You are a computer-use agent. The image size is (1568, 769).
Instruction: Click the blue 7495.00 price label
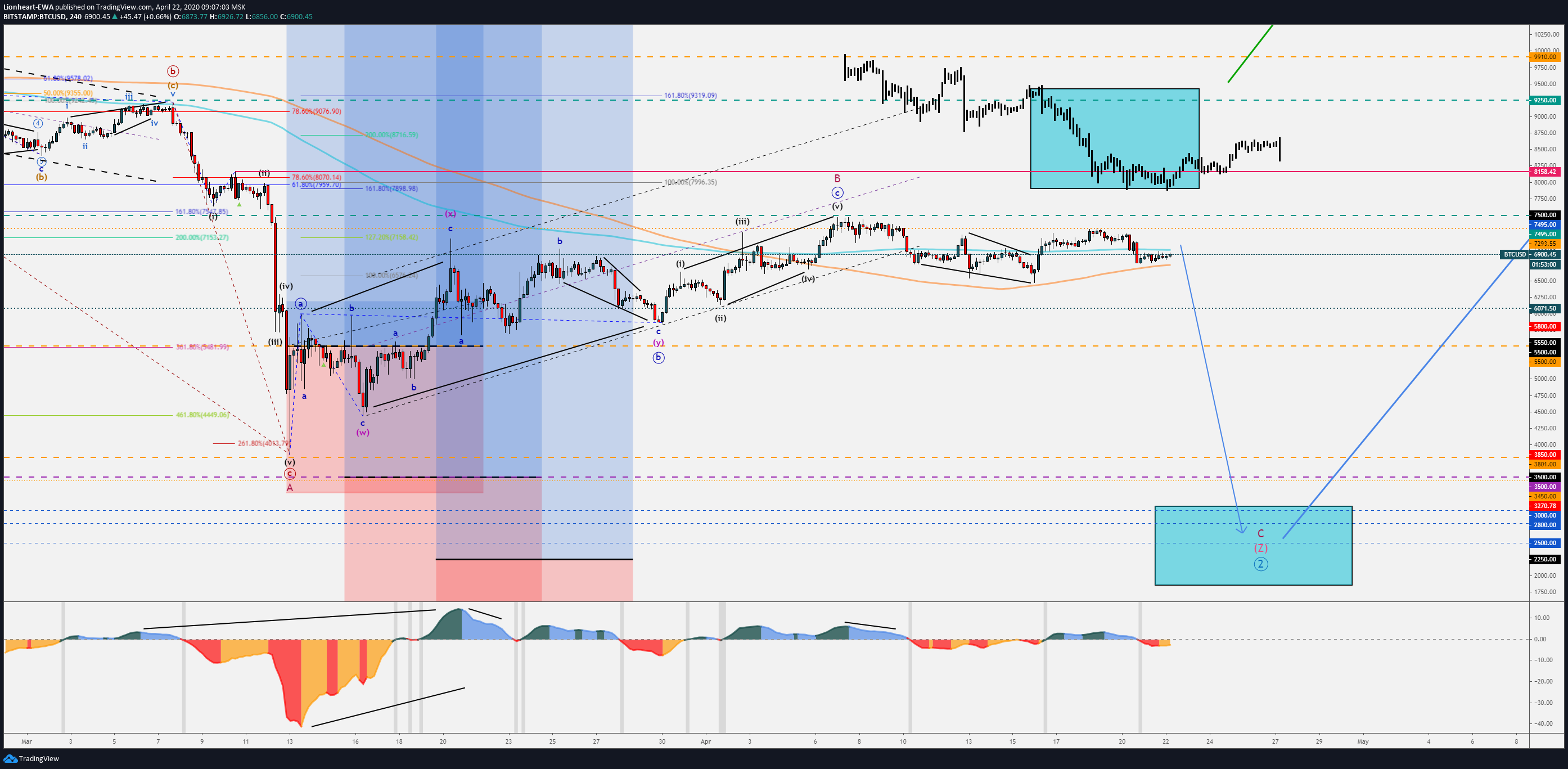click(1545, 224)
